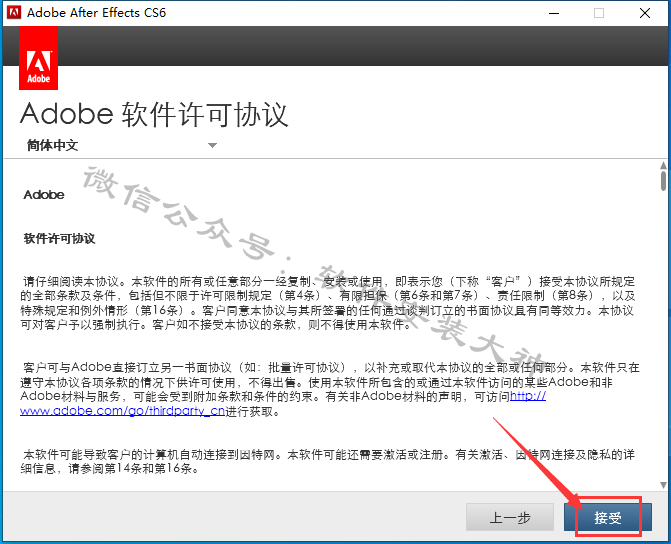Click the 接受 (Accept) button
The width and height of the screenshot is (671, 544).
point(608,517)
